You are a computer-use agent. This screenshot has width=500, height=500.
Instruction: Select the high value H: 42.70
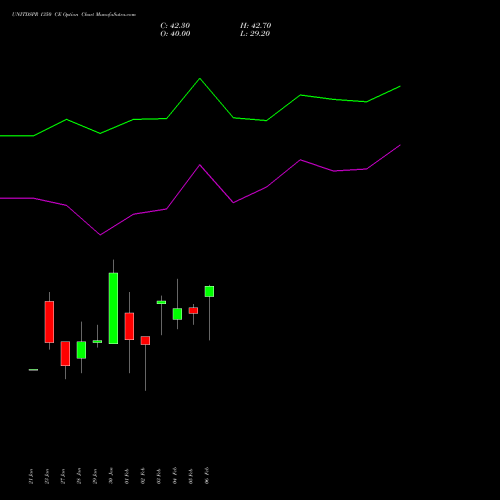(x=256, y=26)
